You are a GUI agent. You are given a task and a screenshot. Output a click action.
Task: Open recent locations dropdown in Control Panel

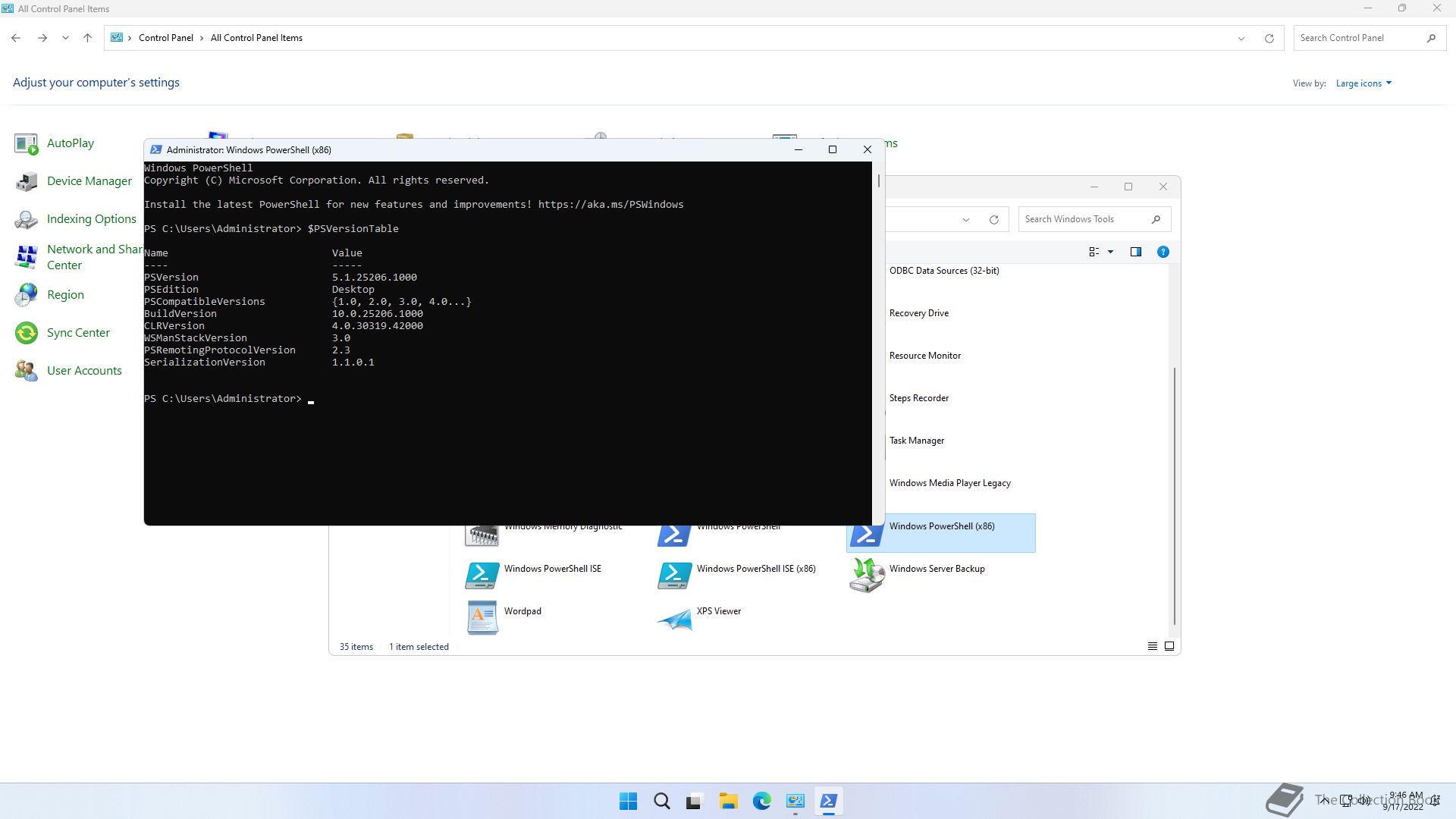click(x=65, y=38)
